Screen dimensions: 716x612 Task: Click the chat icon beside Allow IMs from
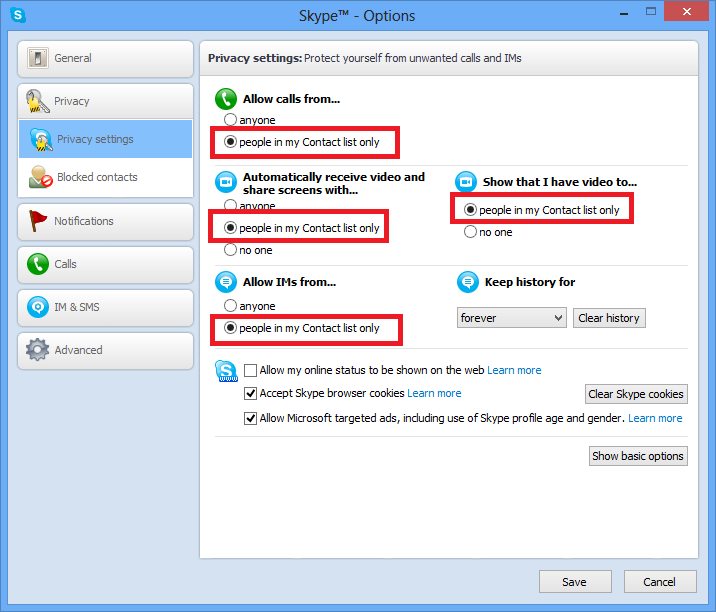[226, 282]
